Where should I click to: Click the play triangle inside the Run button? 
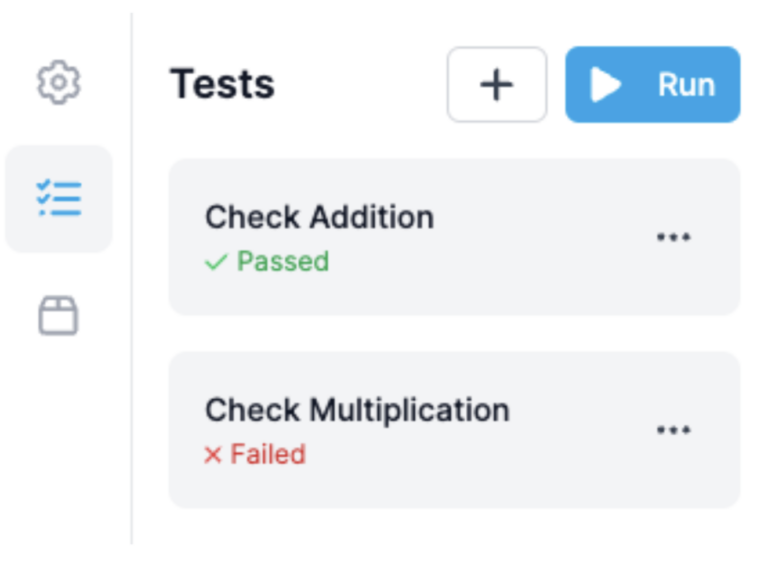click(604, 85)
